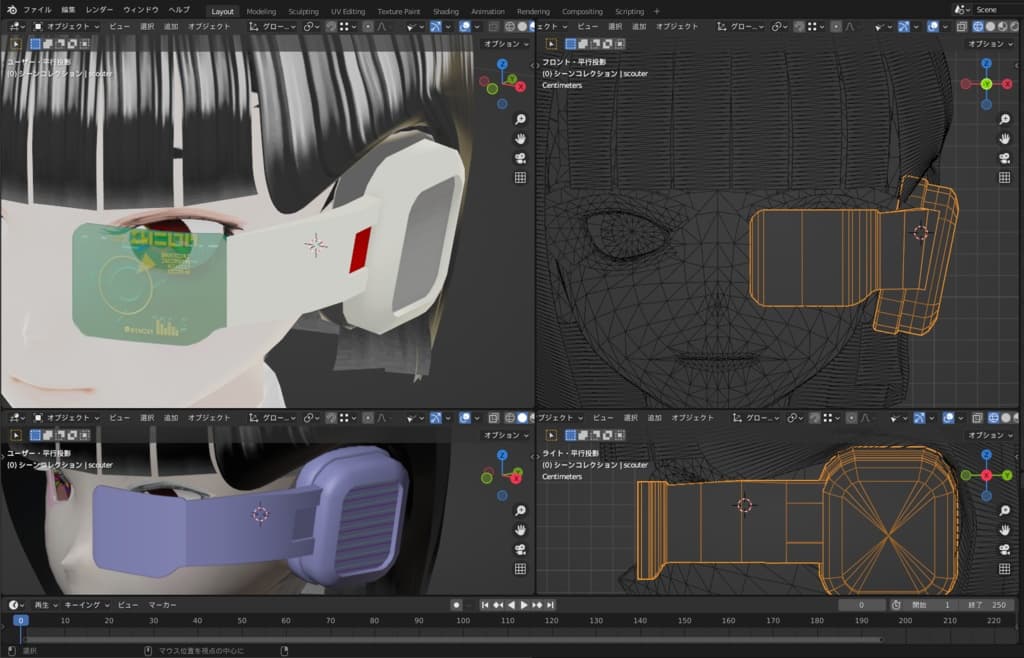Viewport: 1024px width, 658px height.
Task: Click the zoom magnifier icon in front-view viewport
Action: (x=1004, y=118)
